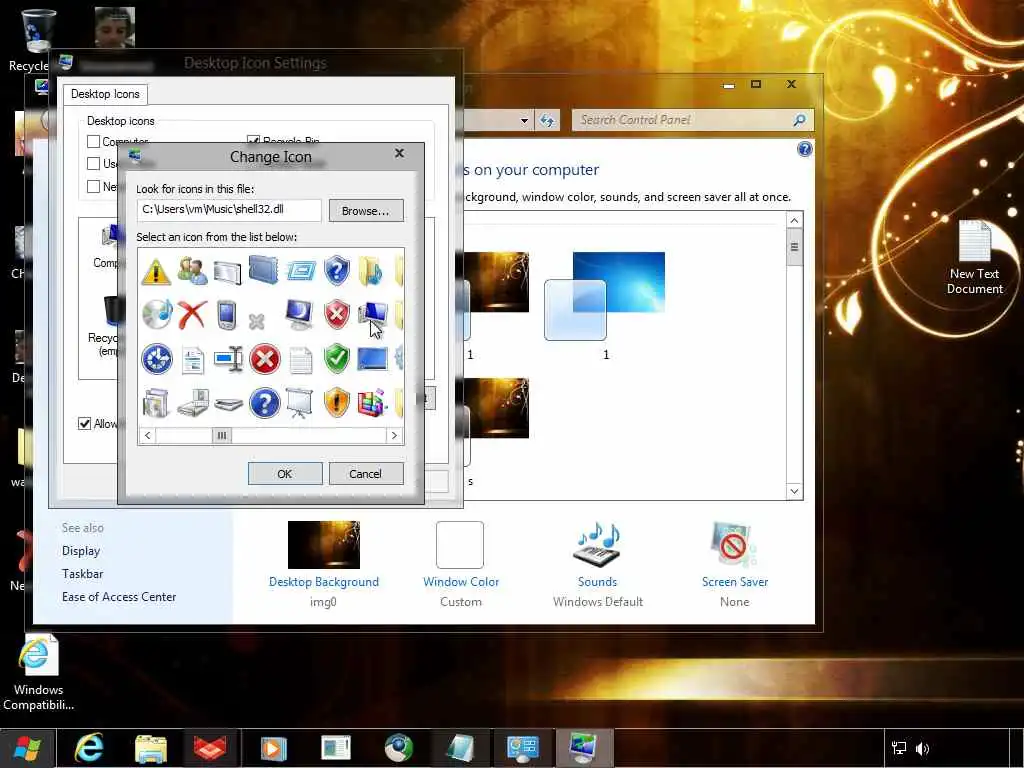Select the blue run window icon

(300, 270)
